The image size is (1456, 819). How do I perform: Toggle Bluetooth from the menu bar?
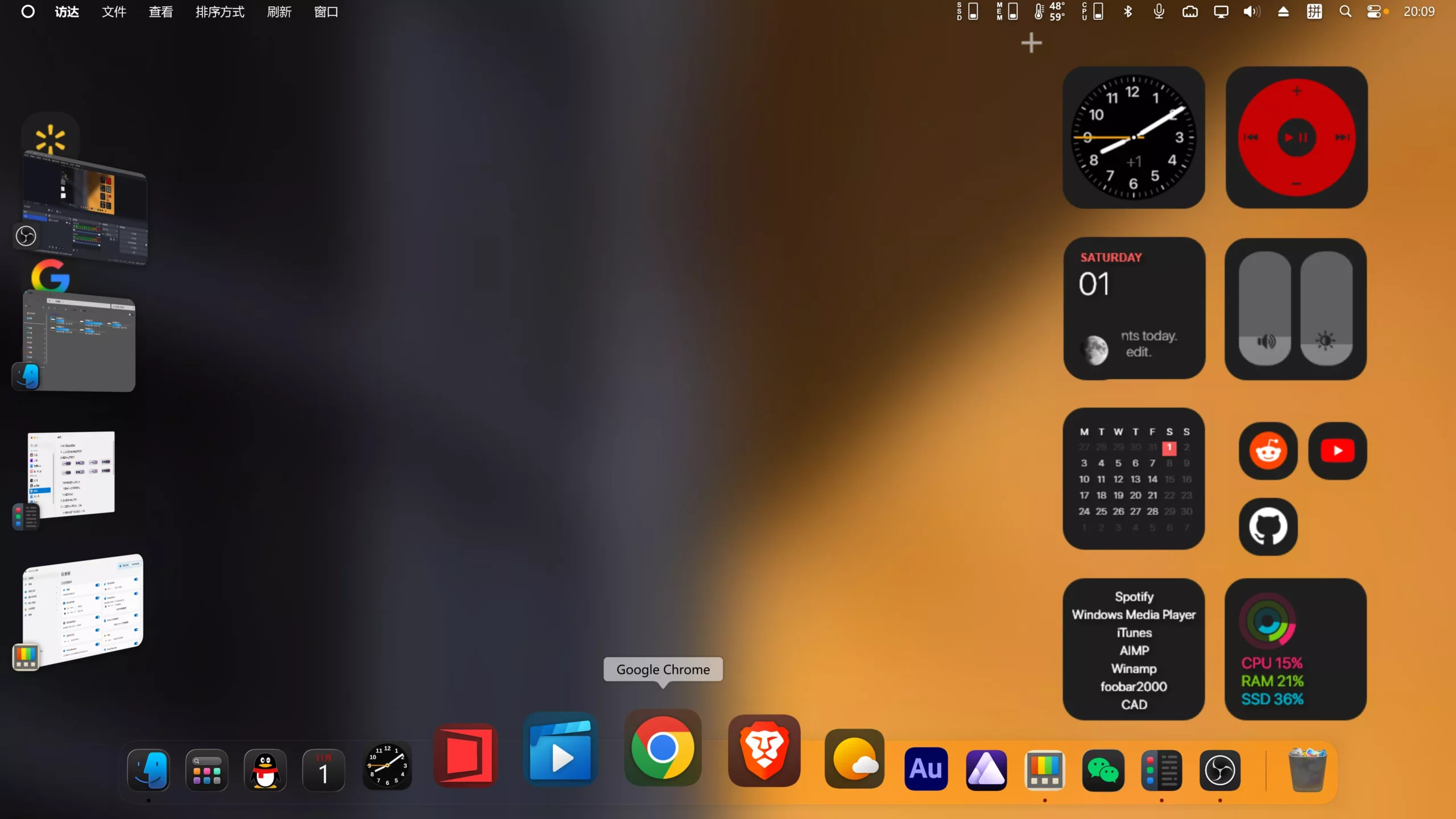tap(1127, 11)
